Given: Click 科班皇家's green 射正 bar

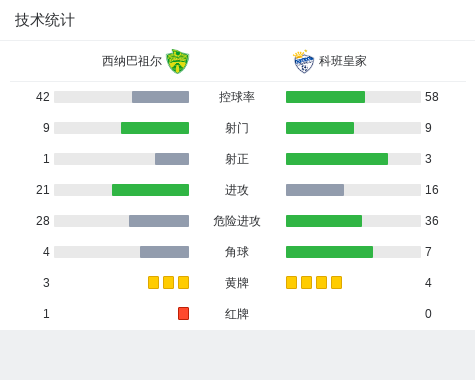Looking at the screenshot, I should pyautogui.click(x=337, y=159).
